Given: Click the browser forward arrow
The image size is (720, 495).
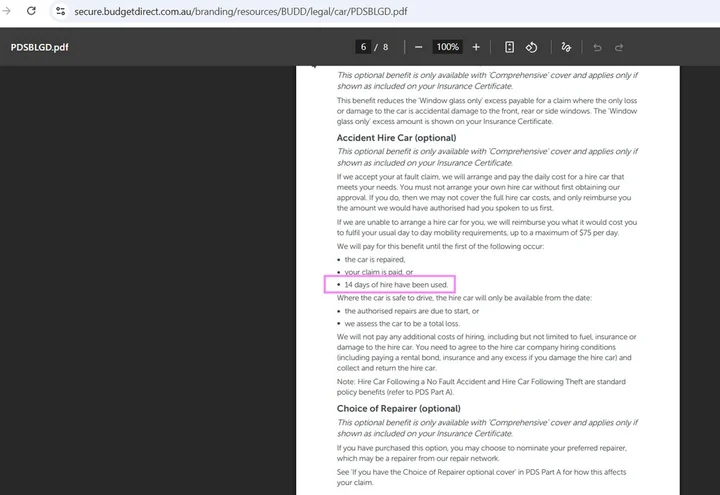Looking at the screenshot, I should [5, 10].
